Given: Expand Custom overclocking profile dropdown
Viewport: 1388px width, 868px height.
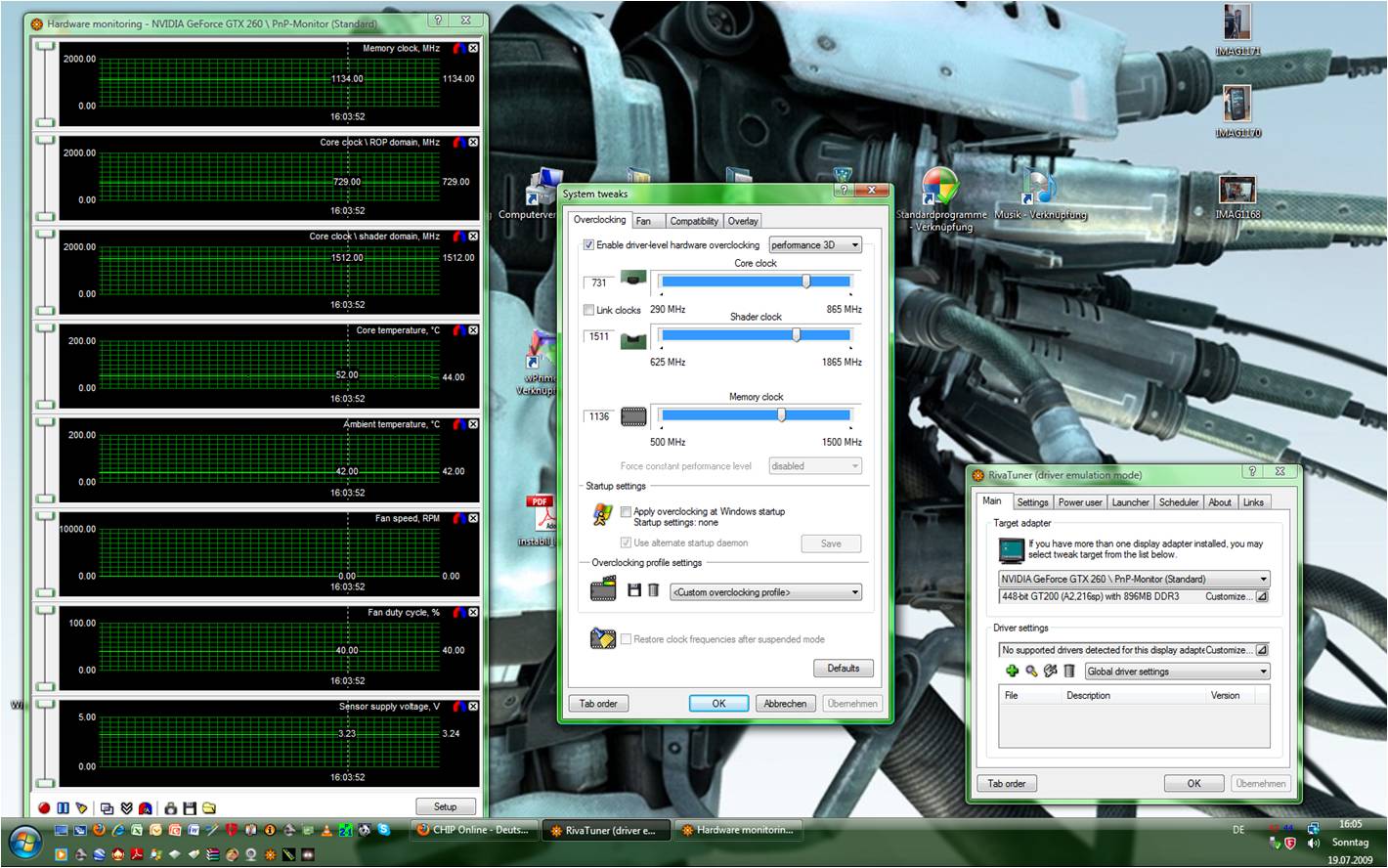Looking at the screenshot, I should pyautogui.click(x=766, y=592).
